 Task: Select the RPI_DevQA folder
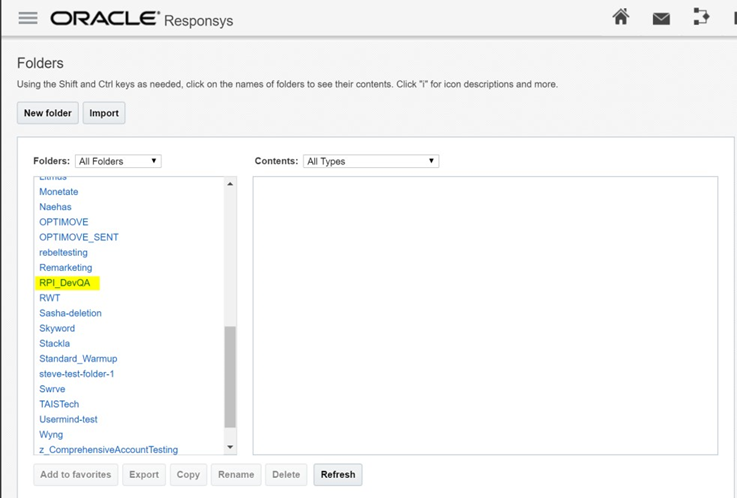point(64,283)
